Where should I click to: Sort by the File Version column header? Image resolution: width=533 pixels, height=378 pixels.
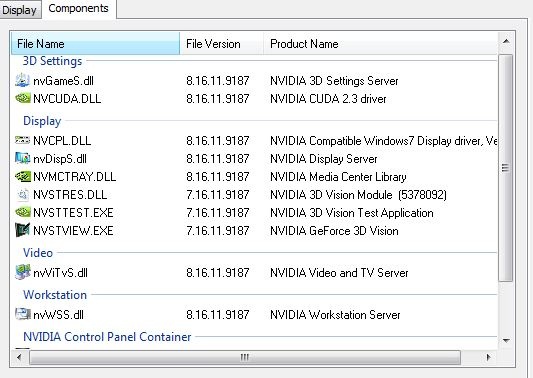pos(222,44)
